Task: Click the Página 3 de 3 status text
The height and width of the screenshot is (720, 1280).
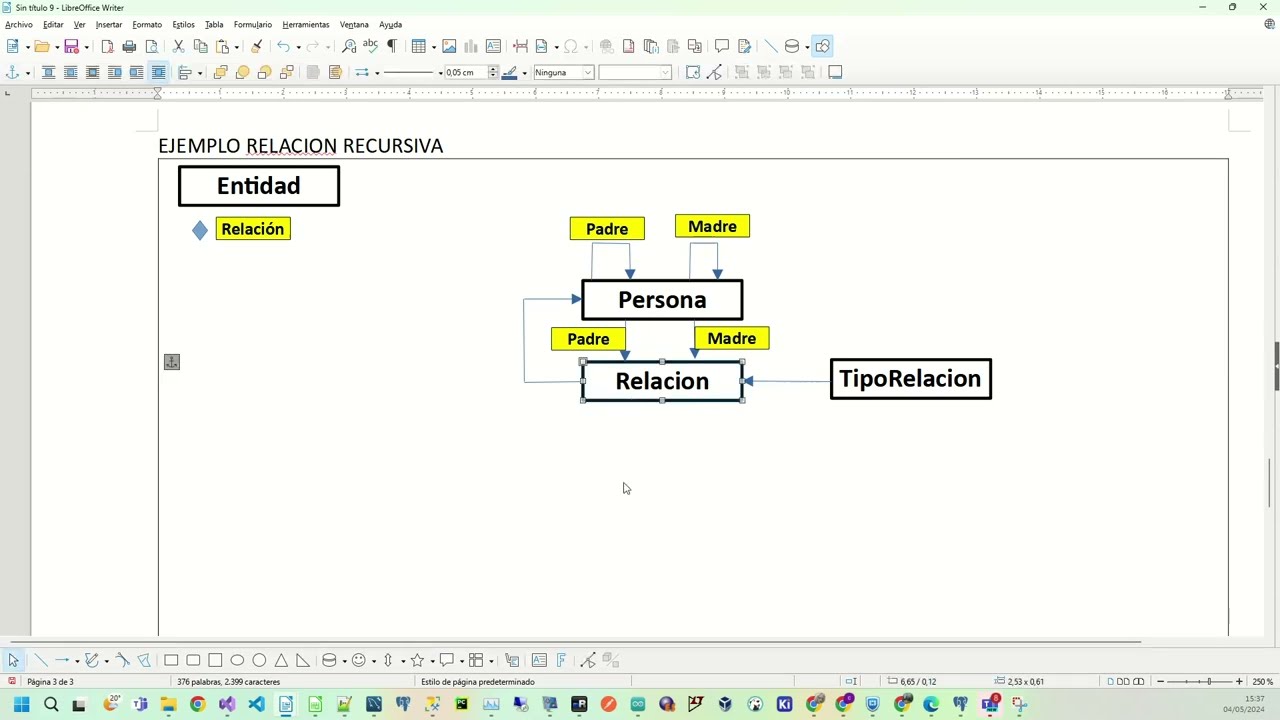Action: tap(50, 682)
